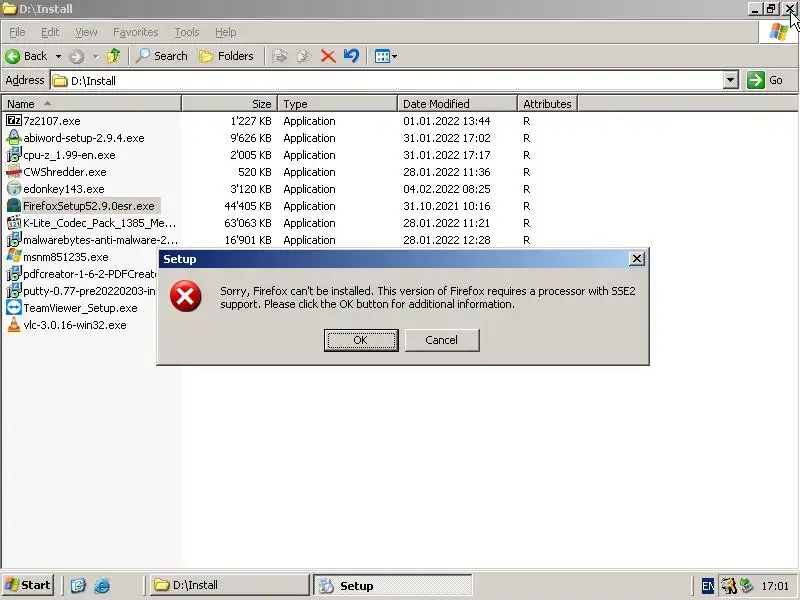Viewport: 800px width, 600px height.
Task: Close the Setup error dialog
Action: (x=637, y=259)
